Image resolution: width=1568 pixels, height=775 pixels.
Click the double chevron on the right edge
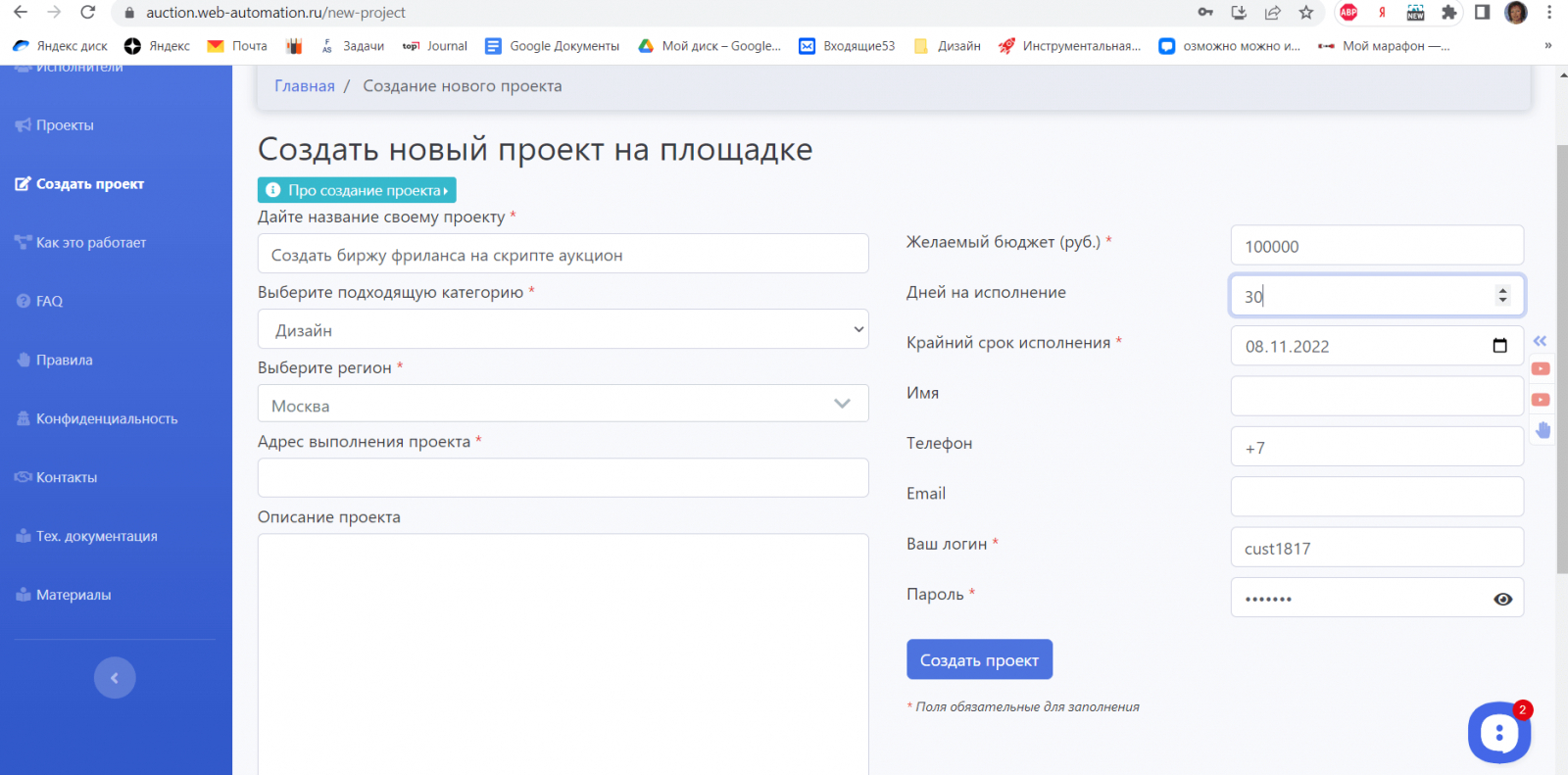[x=1540, y=341]
